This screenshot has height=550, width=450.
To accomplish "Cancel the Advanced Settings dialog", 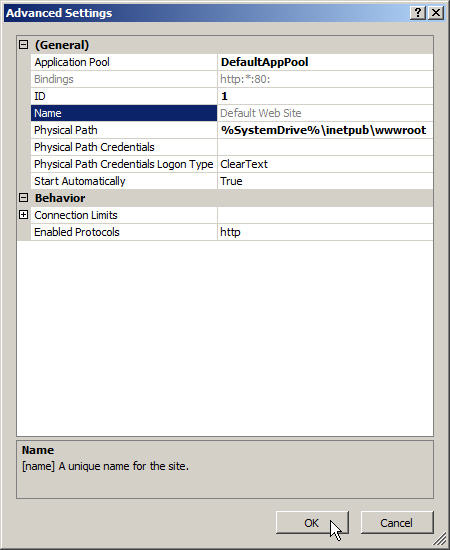I will pyautogui.click(x=397, y=523).
